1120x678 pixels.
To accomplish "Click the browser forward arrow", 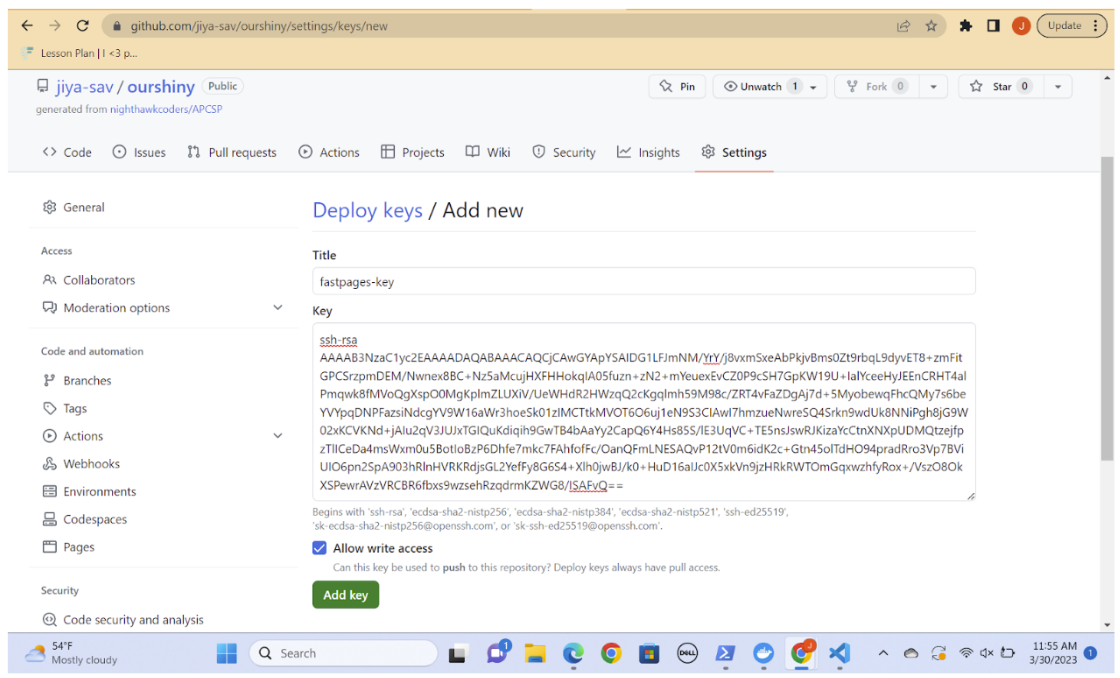I will pos(55,26).
